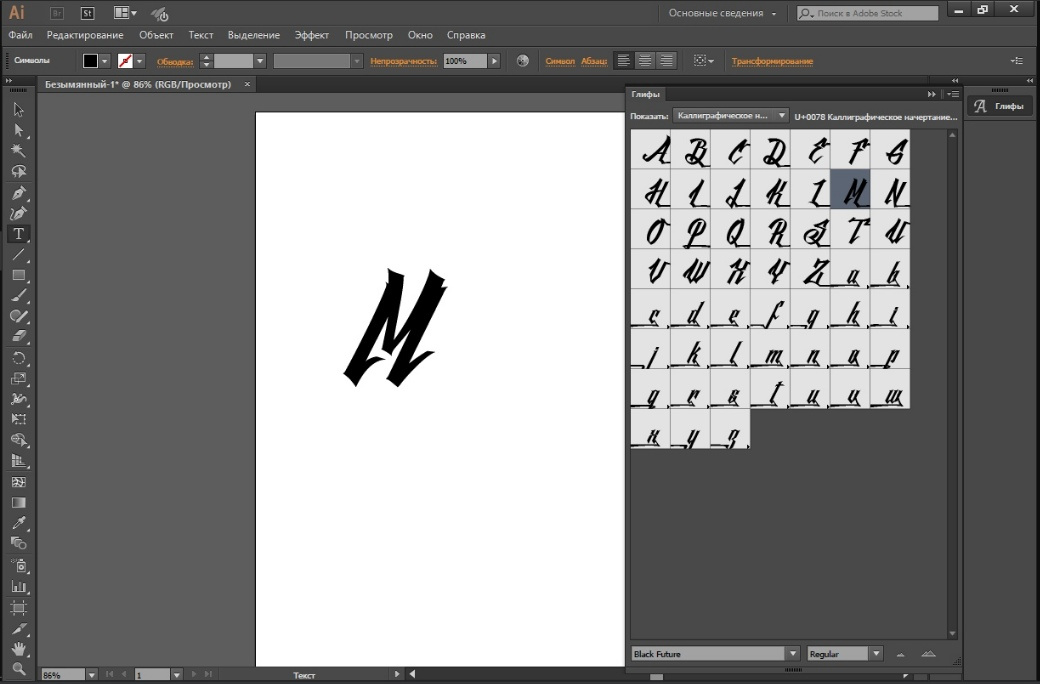The image size is (1040, 684).
Task: Select the Pen tool
Action: [x=18, y=192]
